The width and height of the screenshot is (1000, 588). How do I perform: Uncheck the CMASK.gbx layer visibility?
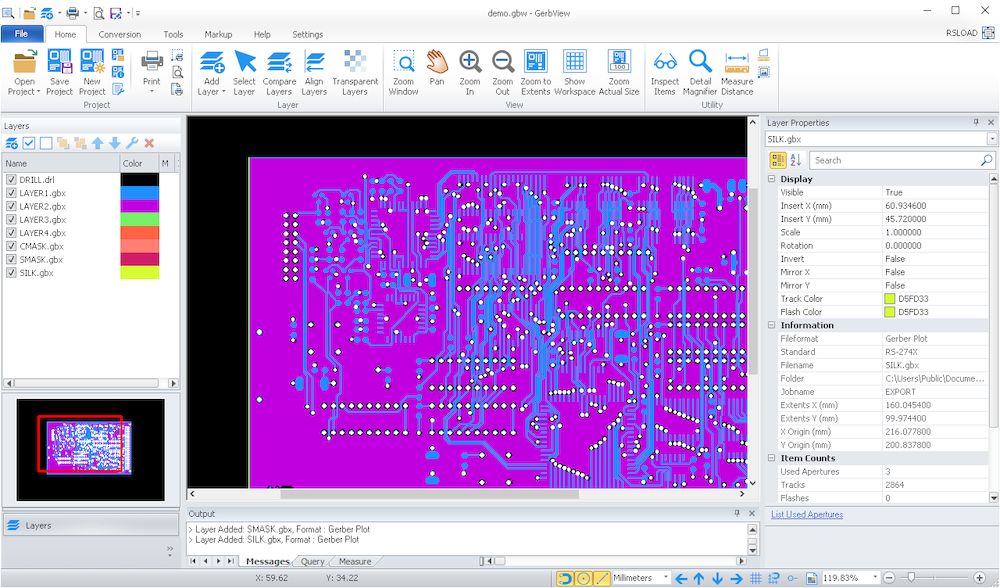pos(12,245)
